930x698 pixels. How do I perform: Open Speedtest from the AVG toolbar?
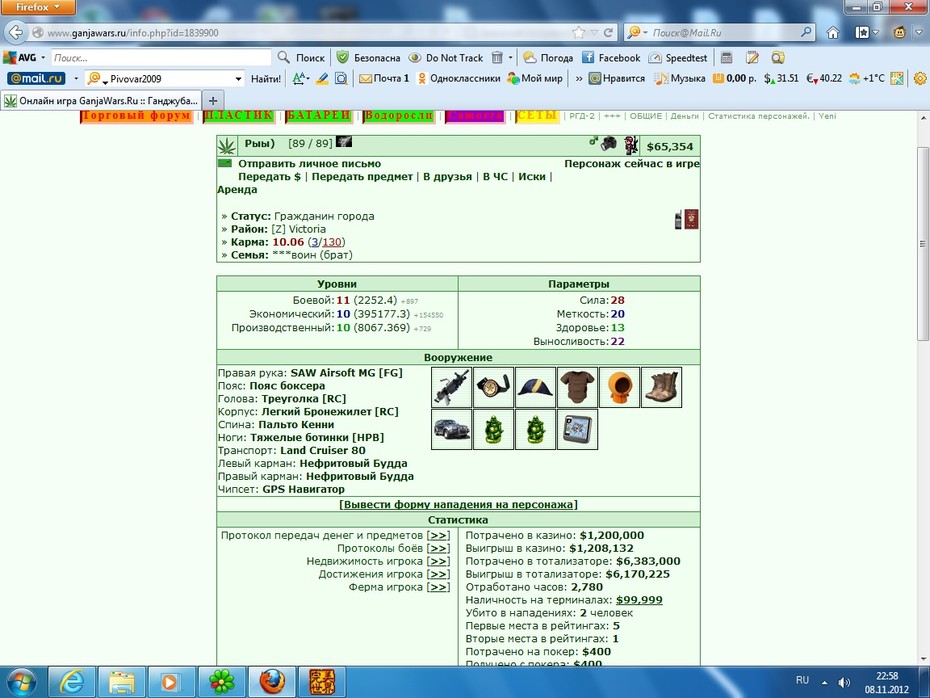(x=678, y=58)
